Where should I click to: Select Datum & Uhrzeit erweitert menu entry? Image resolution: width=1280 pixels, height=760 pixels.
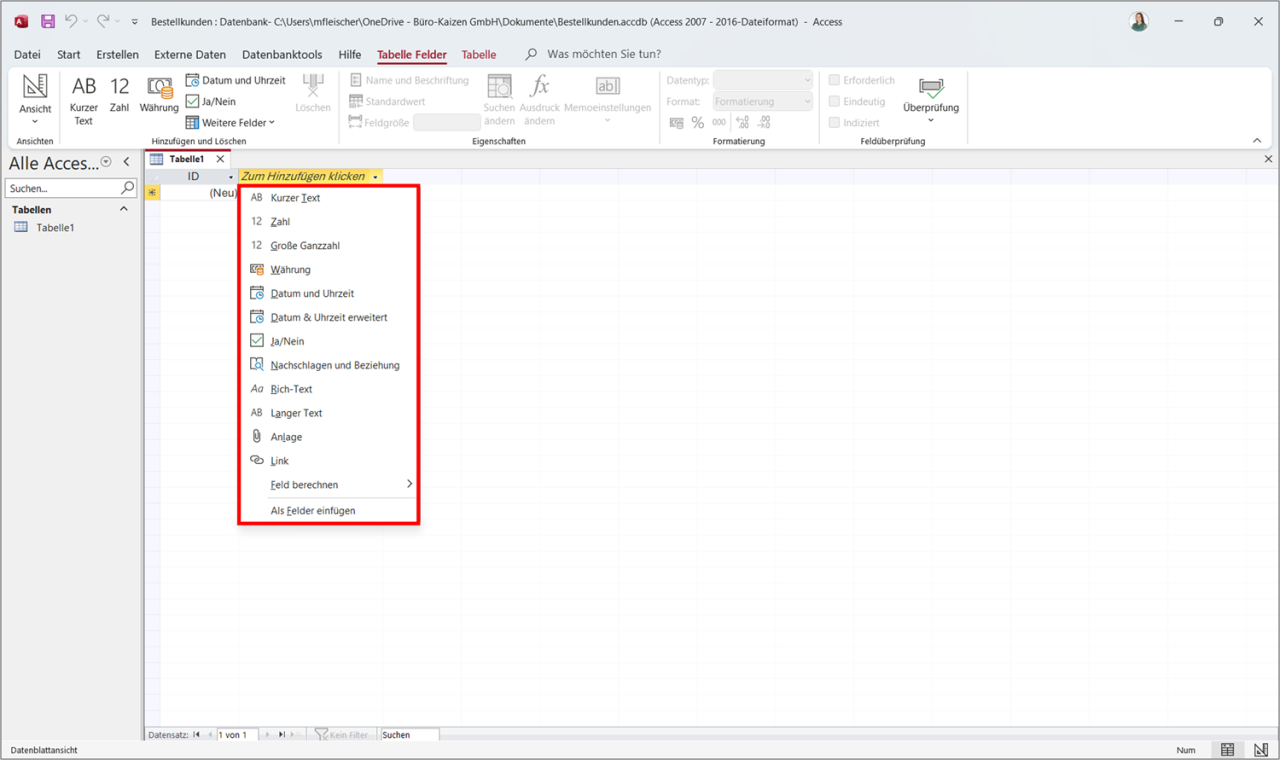pyautogui.click(x=329, y=317)
